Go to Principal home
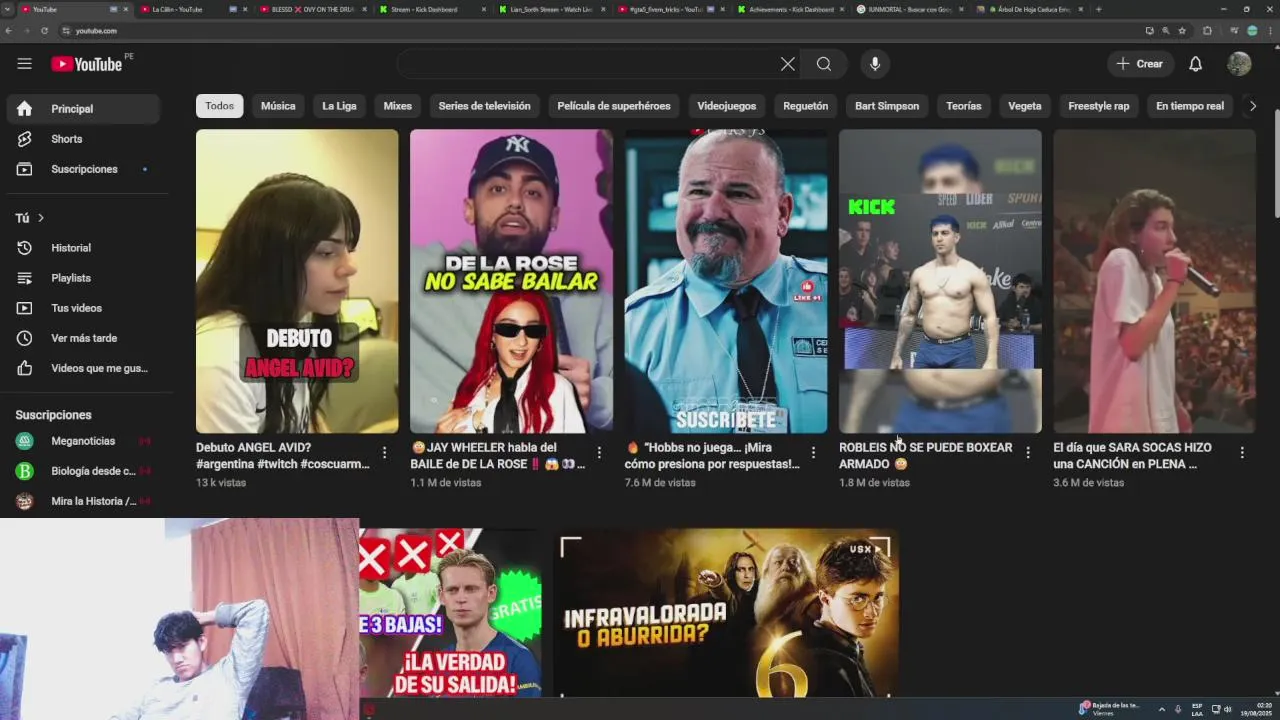The height and width of the screenshot is (720, 1280). 83,109
